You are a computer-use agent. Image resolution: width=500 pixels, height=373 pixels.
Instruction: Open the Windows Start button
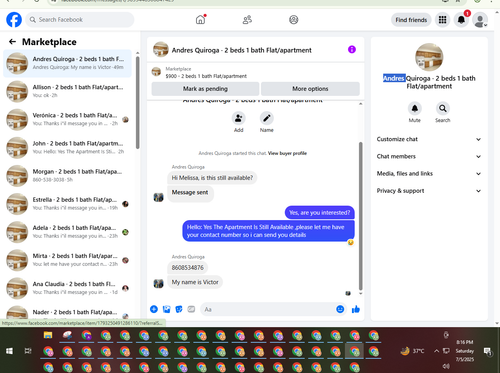pyautogui.click(x=9, y=351)
